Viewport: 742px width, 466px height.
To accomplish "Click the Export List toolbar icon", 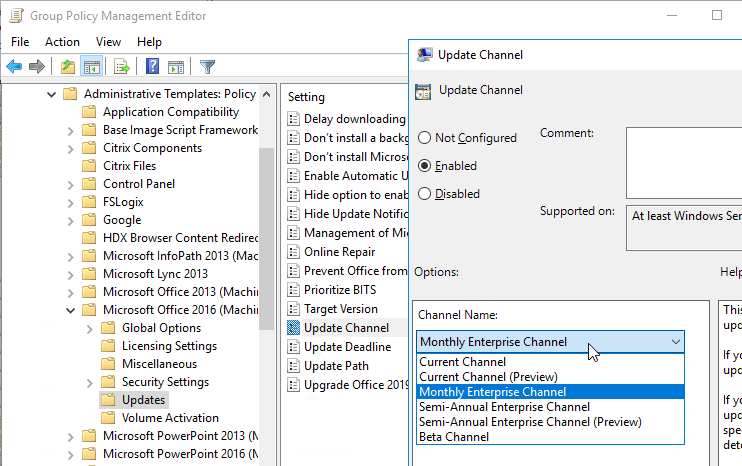I will (x=122, y=67).
